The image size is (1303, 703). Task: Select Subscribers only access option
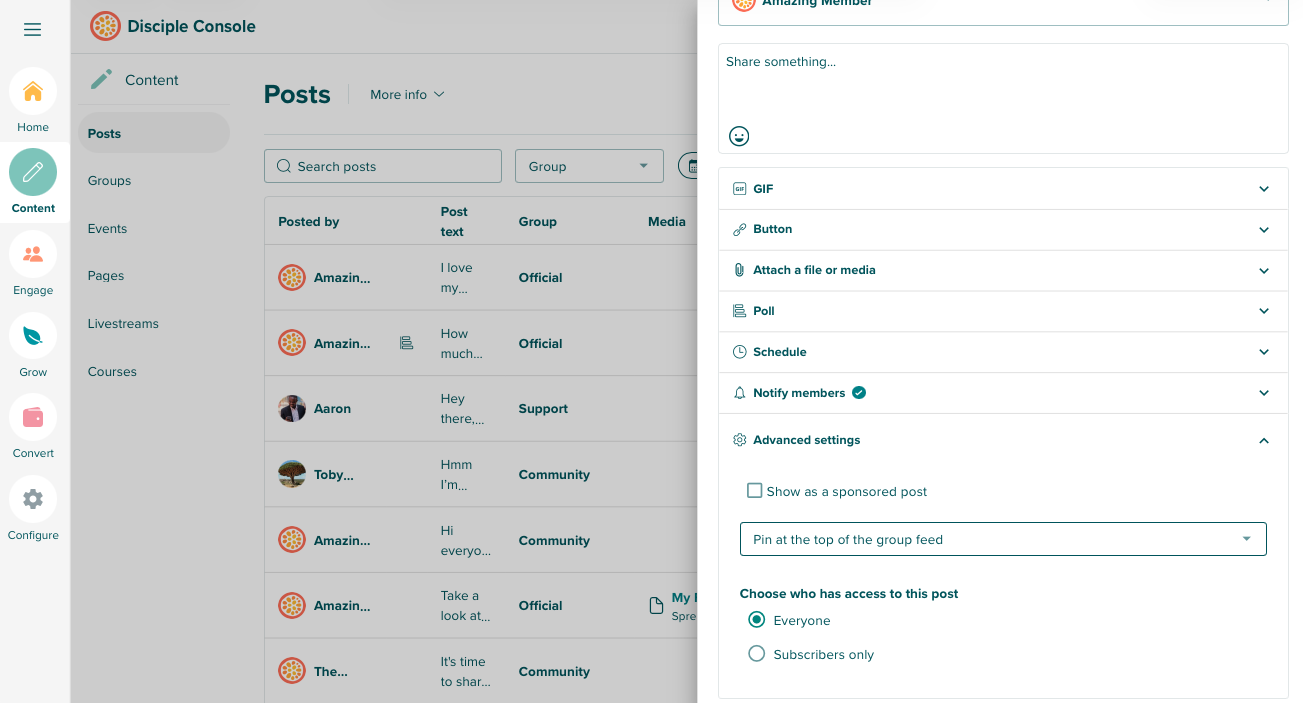click(x=757, y=654)
